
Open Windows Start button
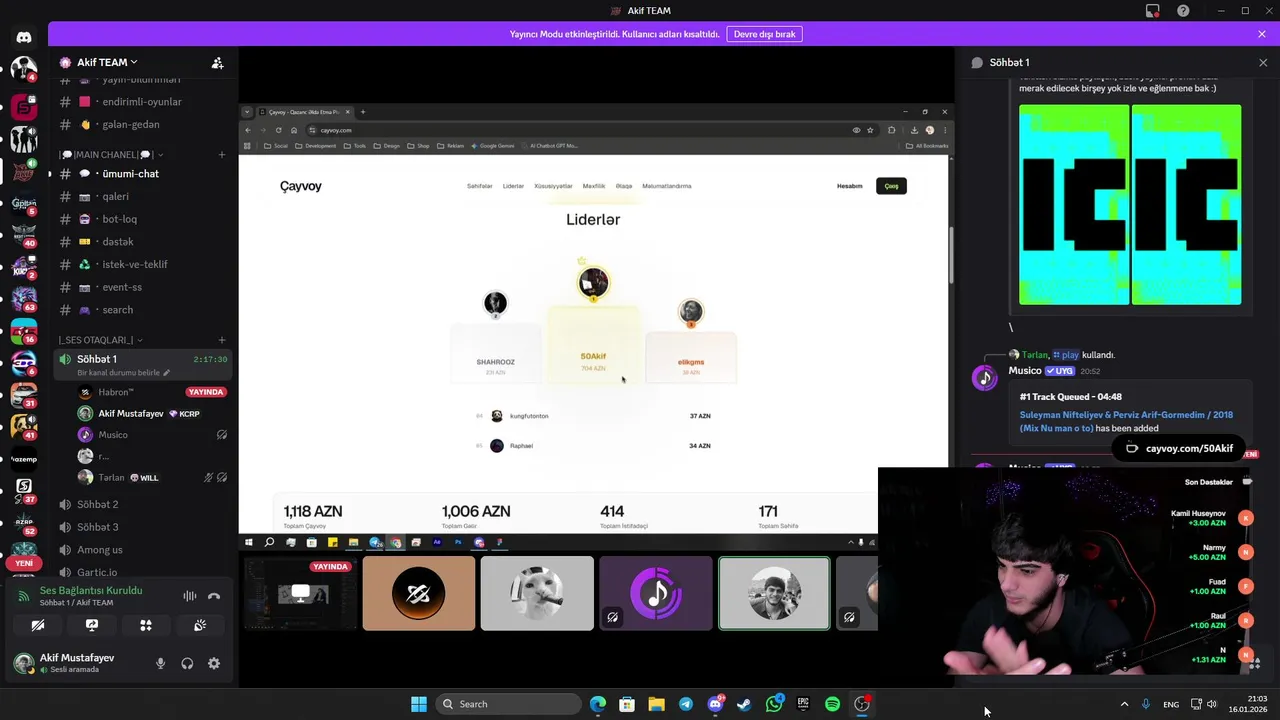419,704
